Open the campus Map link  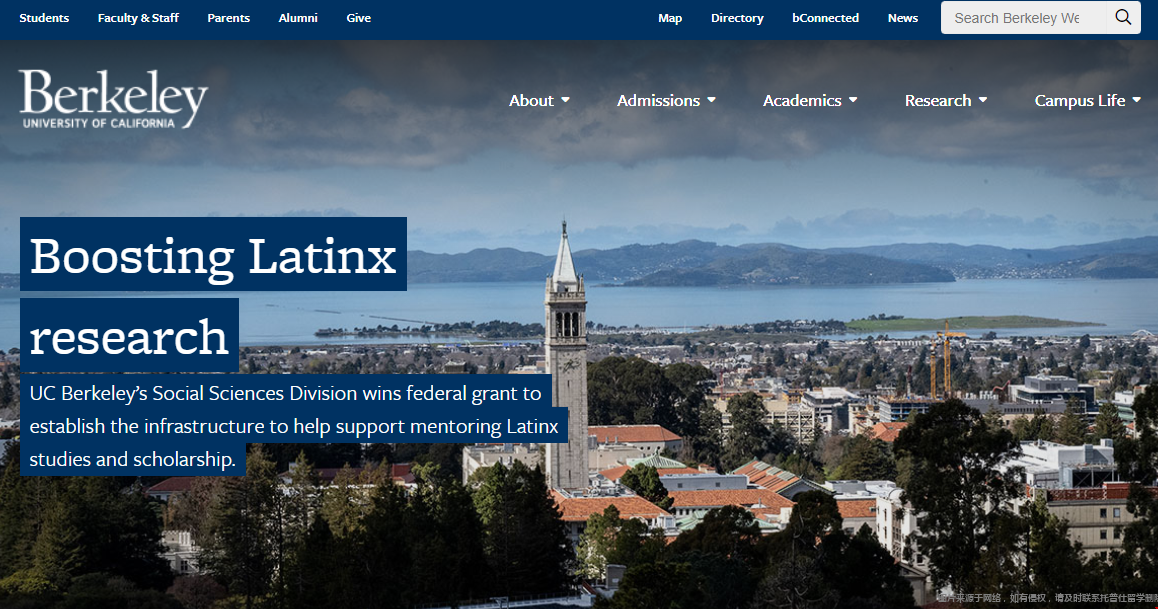(670, 18)
